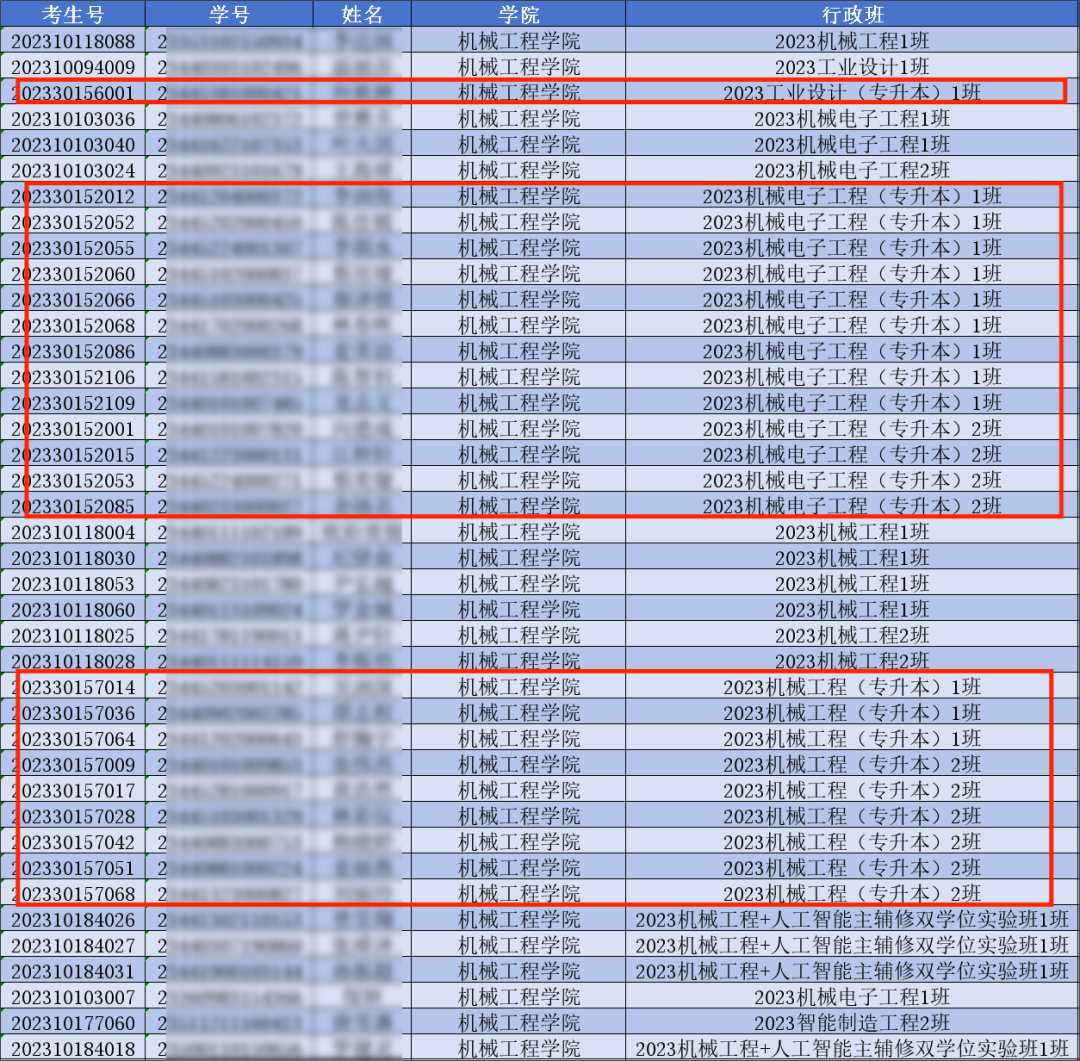Click 行政班 cell in row 202310118088
The image size is (1080, 1061).
pyautogui.click(x=853, y=41)
